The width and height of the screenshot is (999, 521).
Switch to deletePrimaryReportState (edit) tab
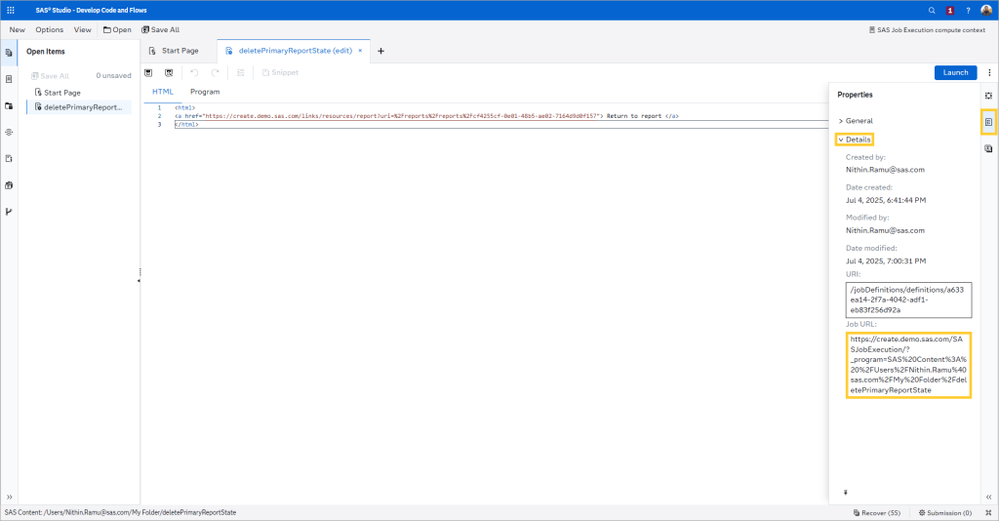294,51
